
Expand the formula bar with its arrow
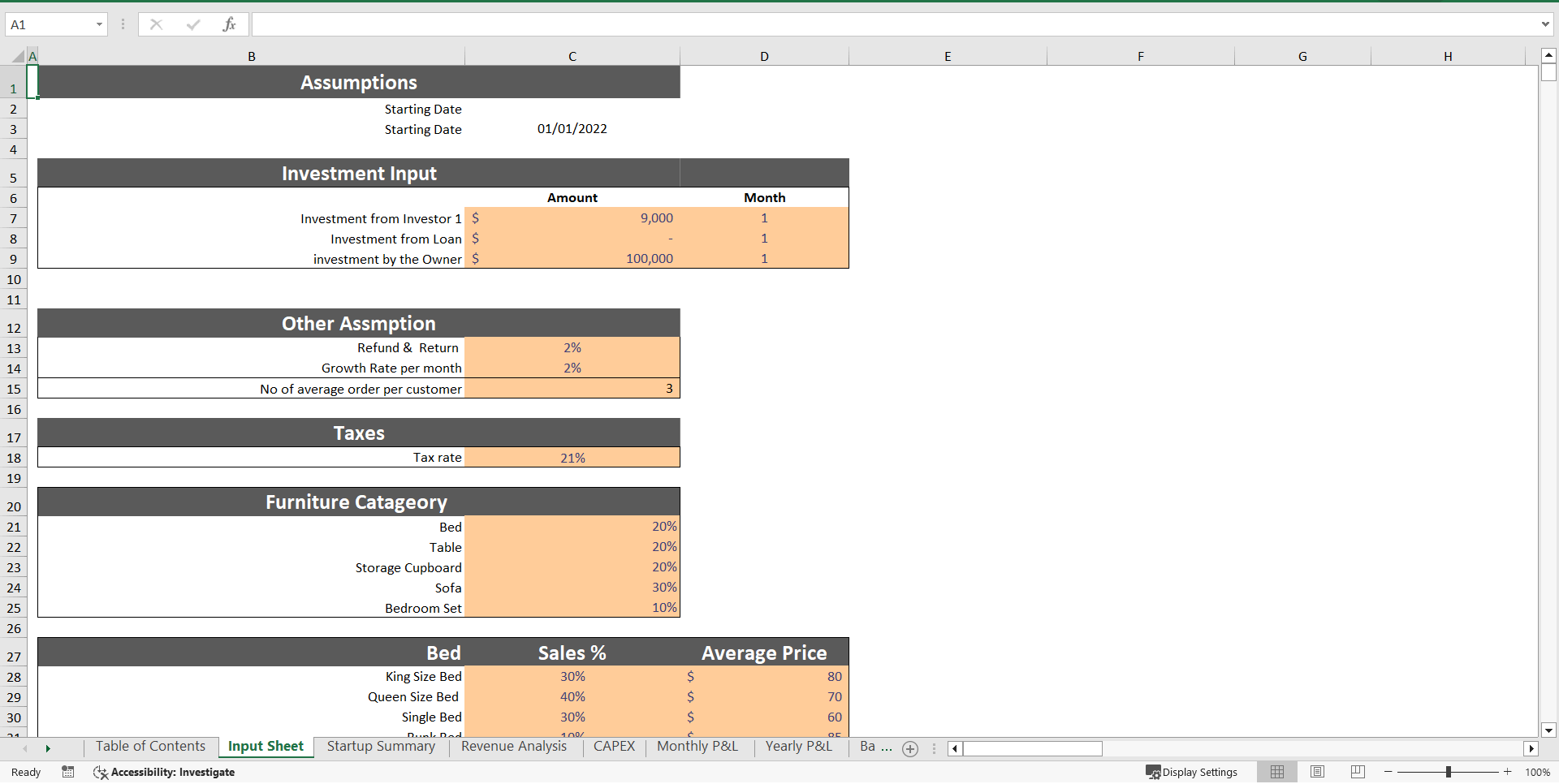(1545, 24)
